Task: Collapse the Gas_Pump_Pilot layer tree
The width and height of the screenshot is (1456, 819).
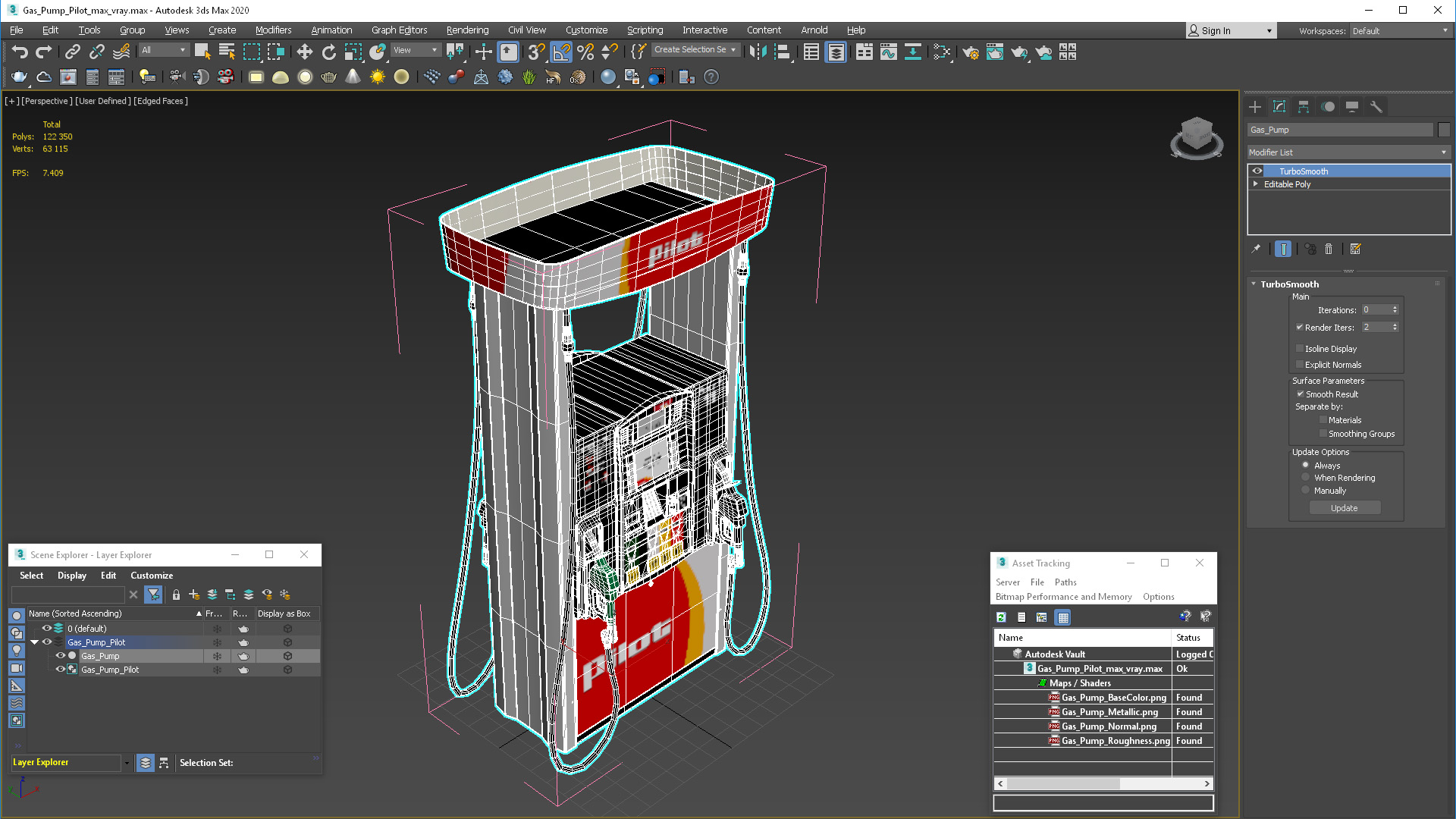Action: click(34, 642)
